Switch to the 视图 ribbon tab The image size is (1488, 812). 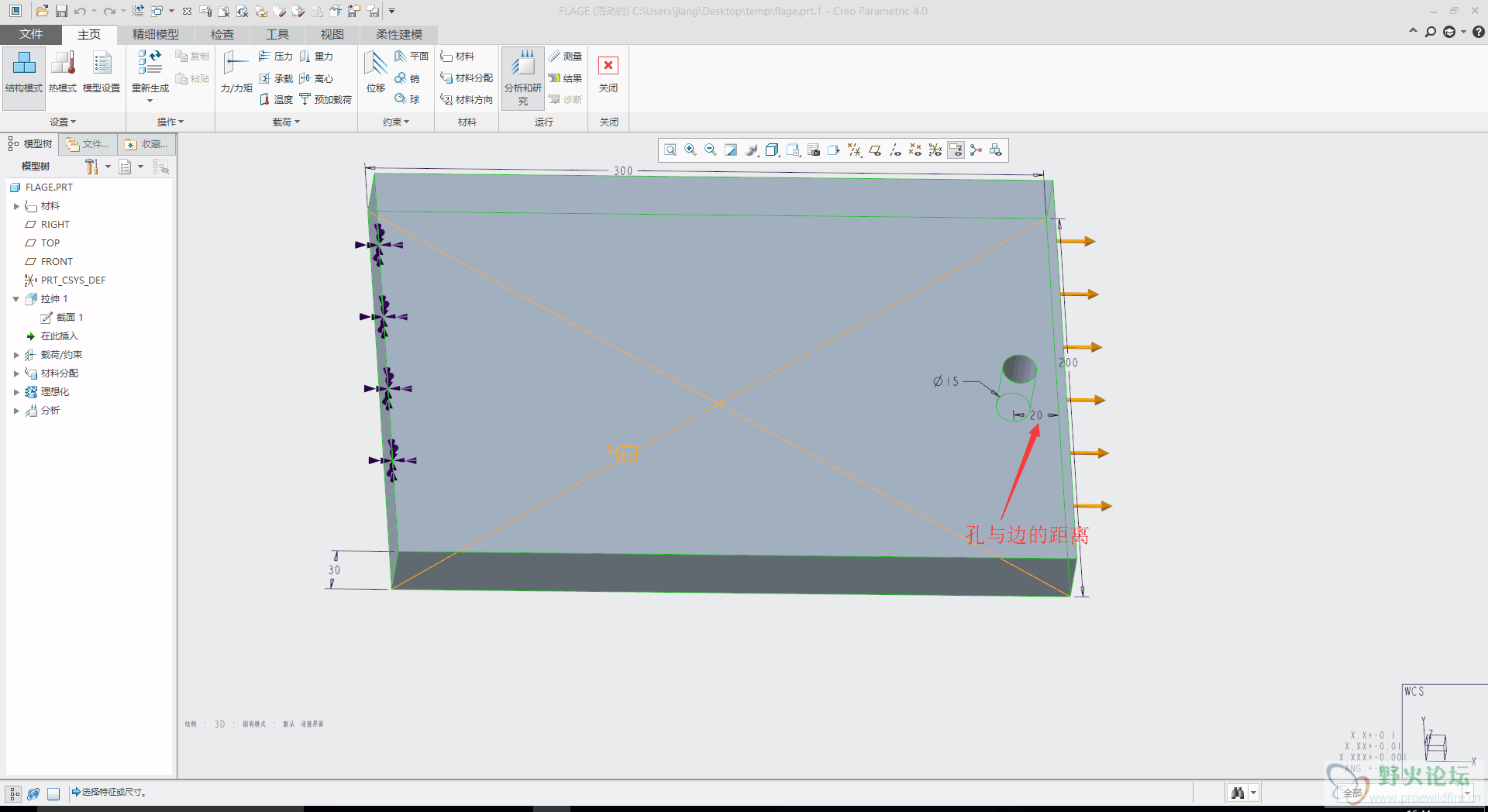[x=332, y=34]
